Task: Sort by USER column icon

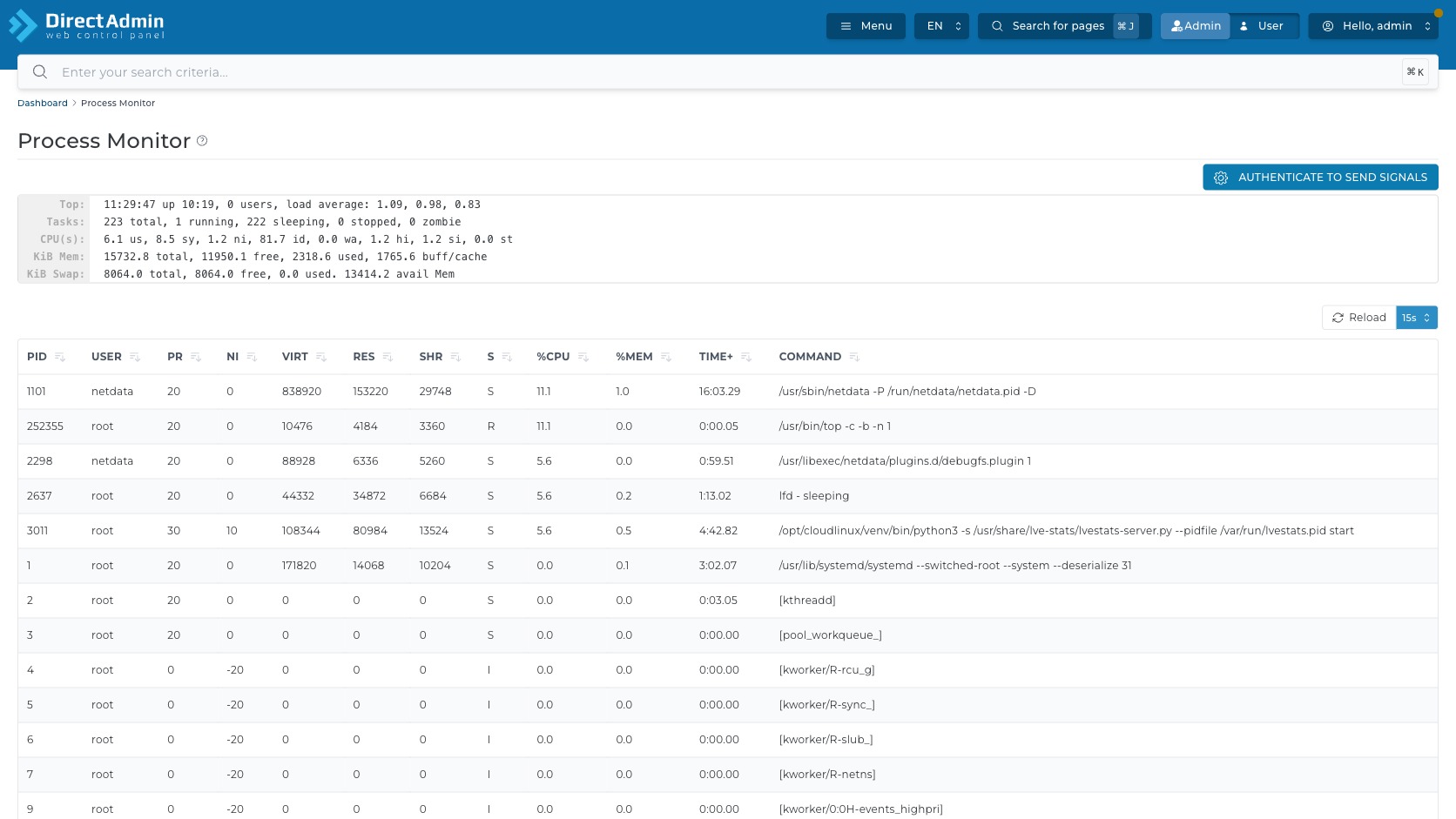Action: [x=135, y=357]
